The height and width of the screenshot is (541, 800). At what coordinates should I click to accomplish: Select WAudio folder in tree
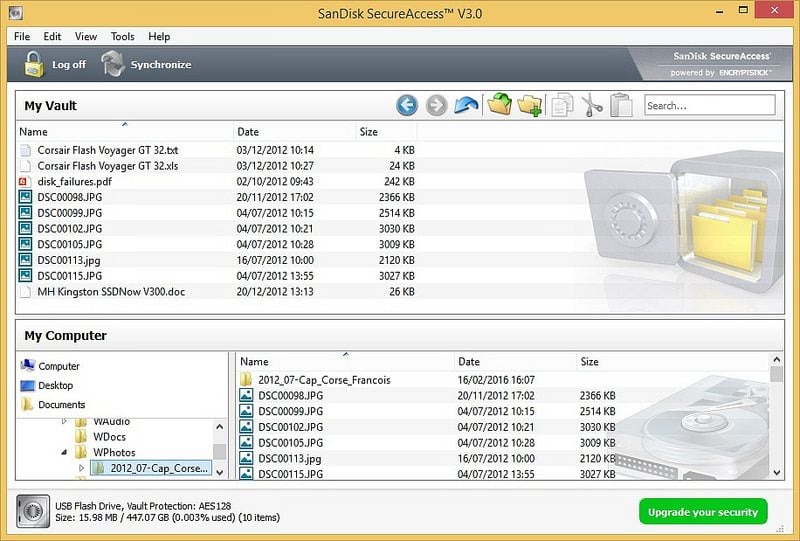[x=112, y=422]
